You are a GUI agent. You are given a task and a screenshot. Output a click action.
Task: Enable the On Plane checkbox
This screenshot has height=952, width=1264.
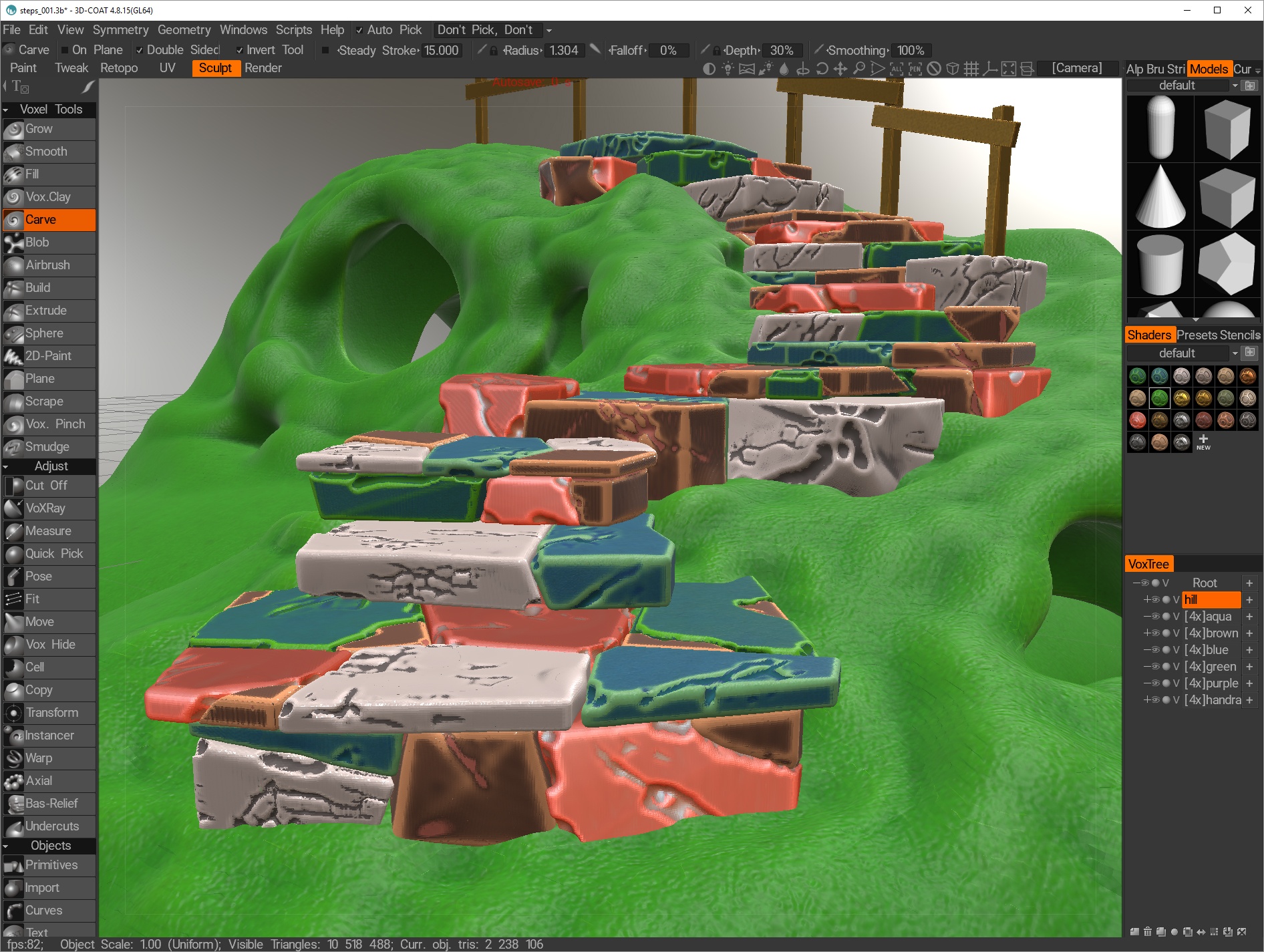click(x=65, y=50)
